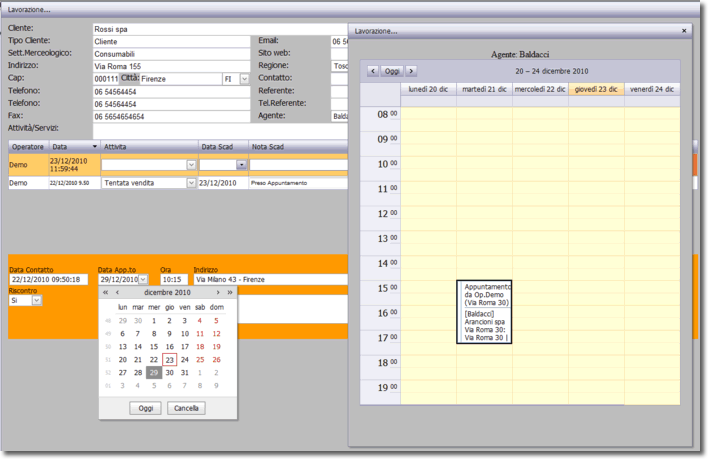Select day 30 in dicembre calendar
Screen dimensions: 708x459
click(169, 372)
